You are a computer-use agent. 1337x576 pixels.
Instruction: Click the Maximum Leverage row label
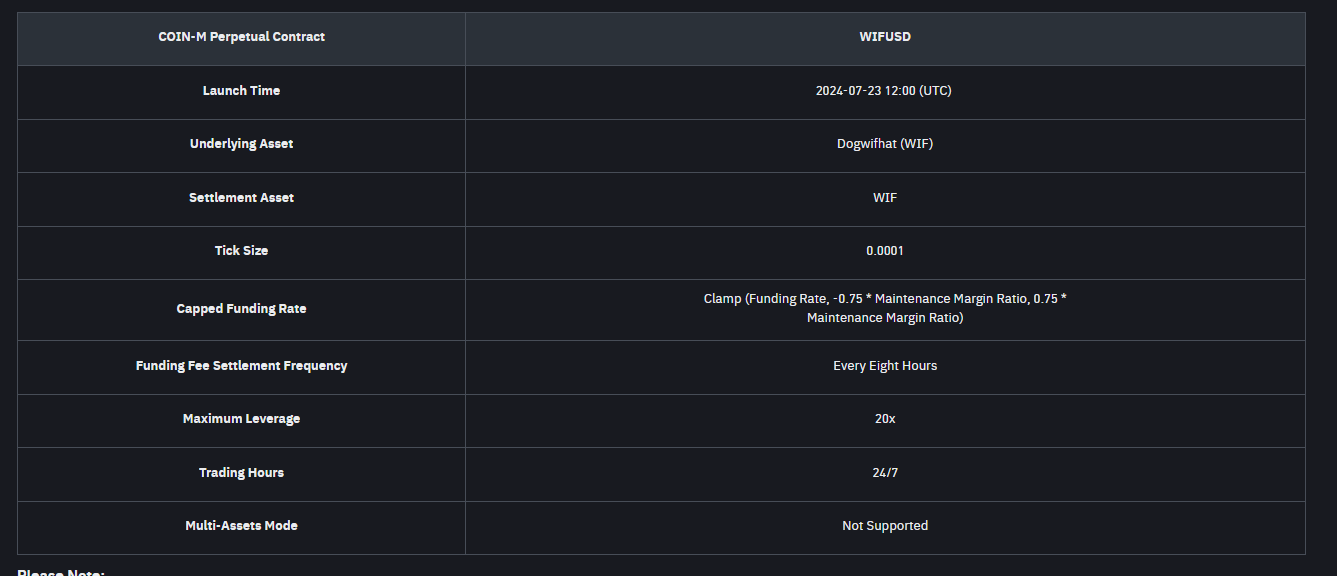(x=241, y=419)
